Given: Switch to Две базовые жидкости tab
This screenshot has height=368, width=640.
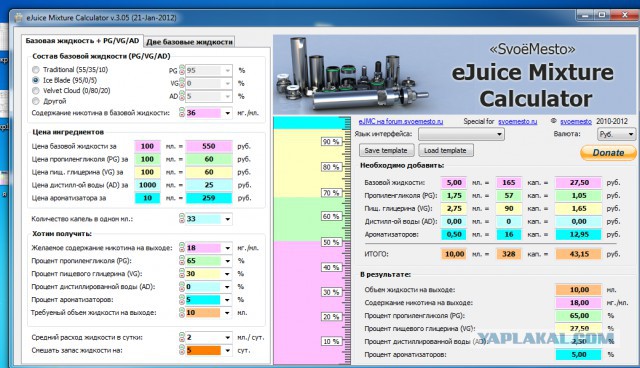Looking at the screenshot, I should [189, 42].
